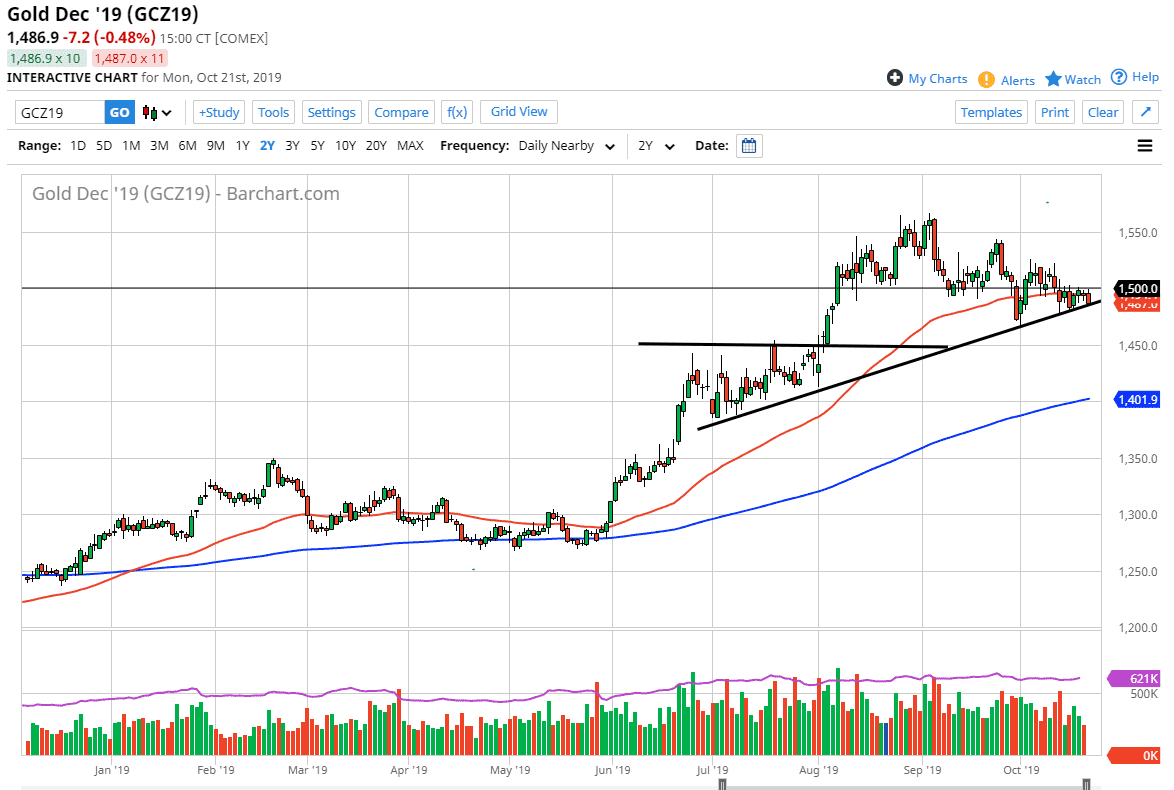Add symbol to Watch list via star icon
This screenshot has width=1174, height=790.
point(1054,78)
